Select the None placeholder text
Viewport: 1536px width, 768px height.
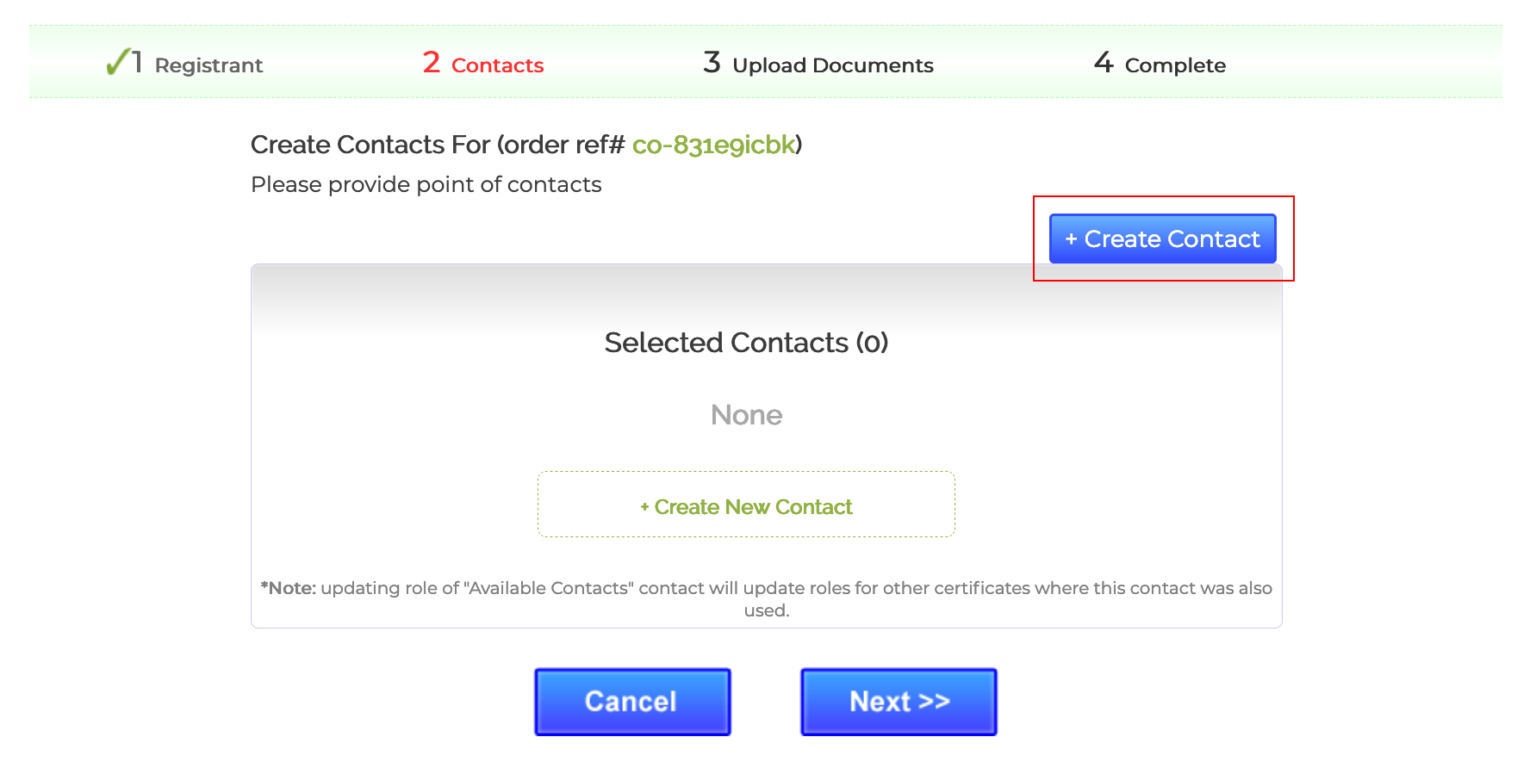pyautogui.click(x=746, y=414)
